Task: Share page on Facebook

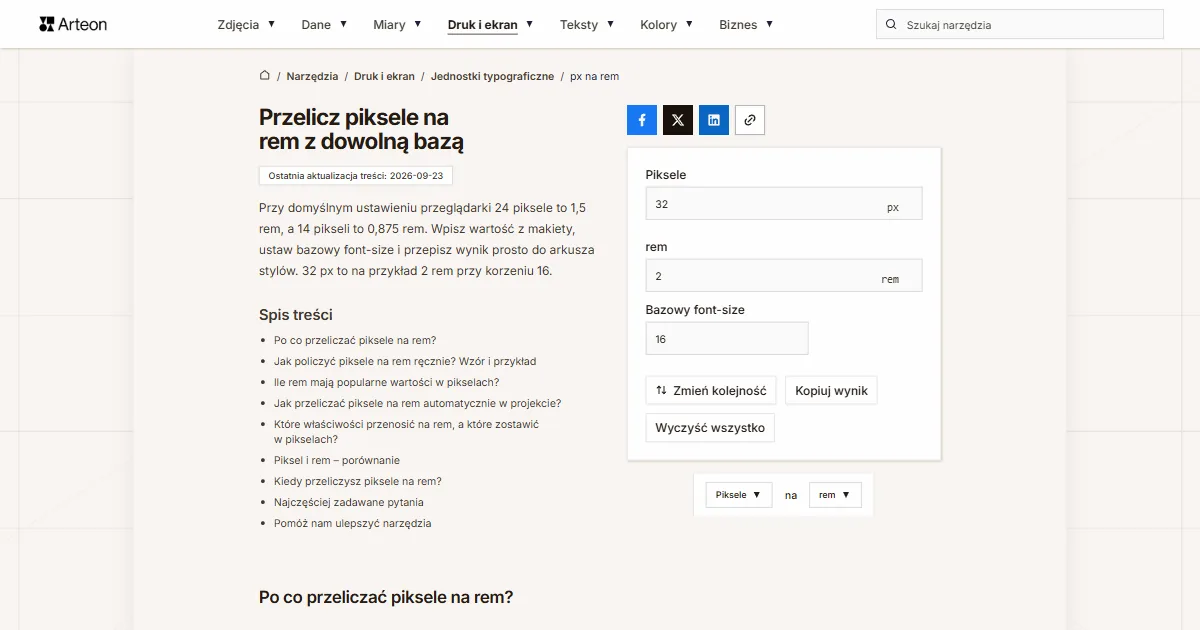Action: (642, 120)
